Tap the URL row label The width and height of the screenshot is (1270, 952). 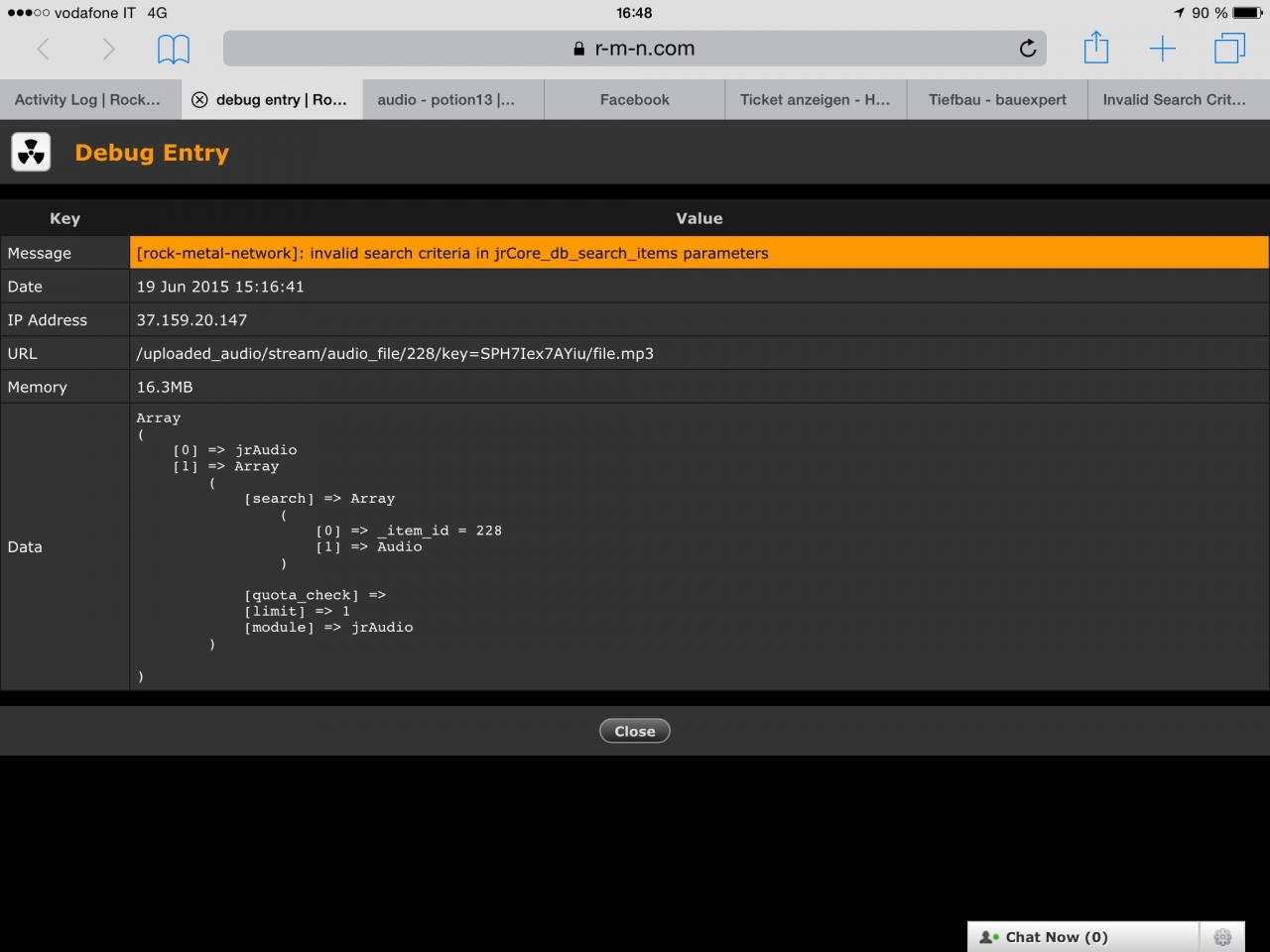22,353
